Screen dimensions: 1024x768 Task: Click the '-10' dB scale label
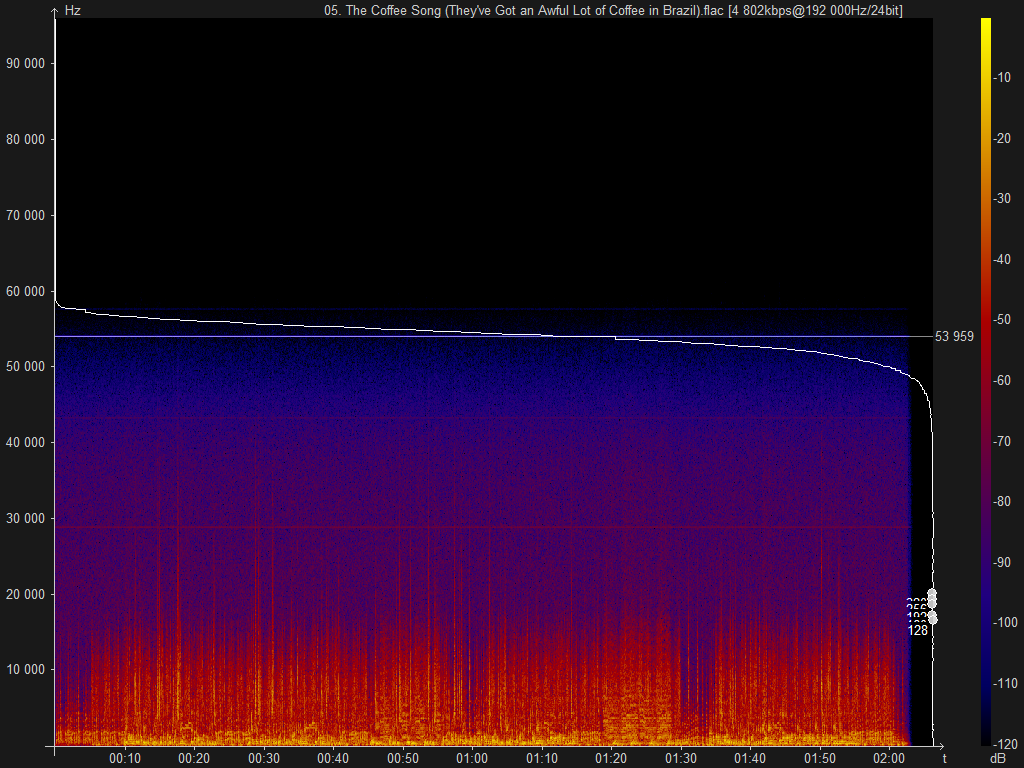tap(1002, 77)
